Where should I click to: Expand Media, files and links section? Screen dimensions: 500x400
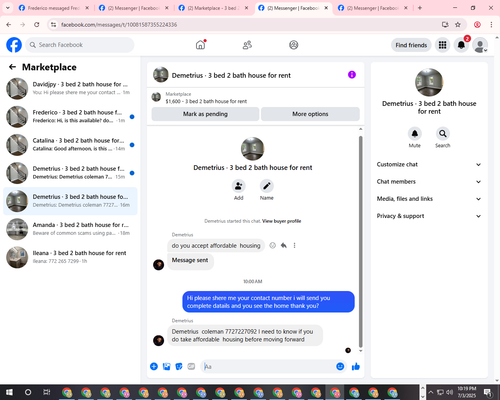click(429, 199)
